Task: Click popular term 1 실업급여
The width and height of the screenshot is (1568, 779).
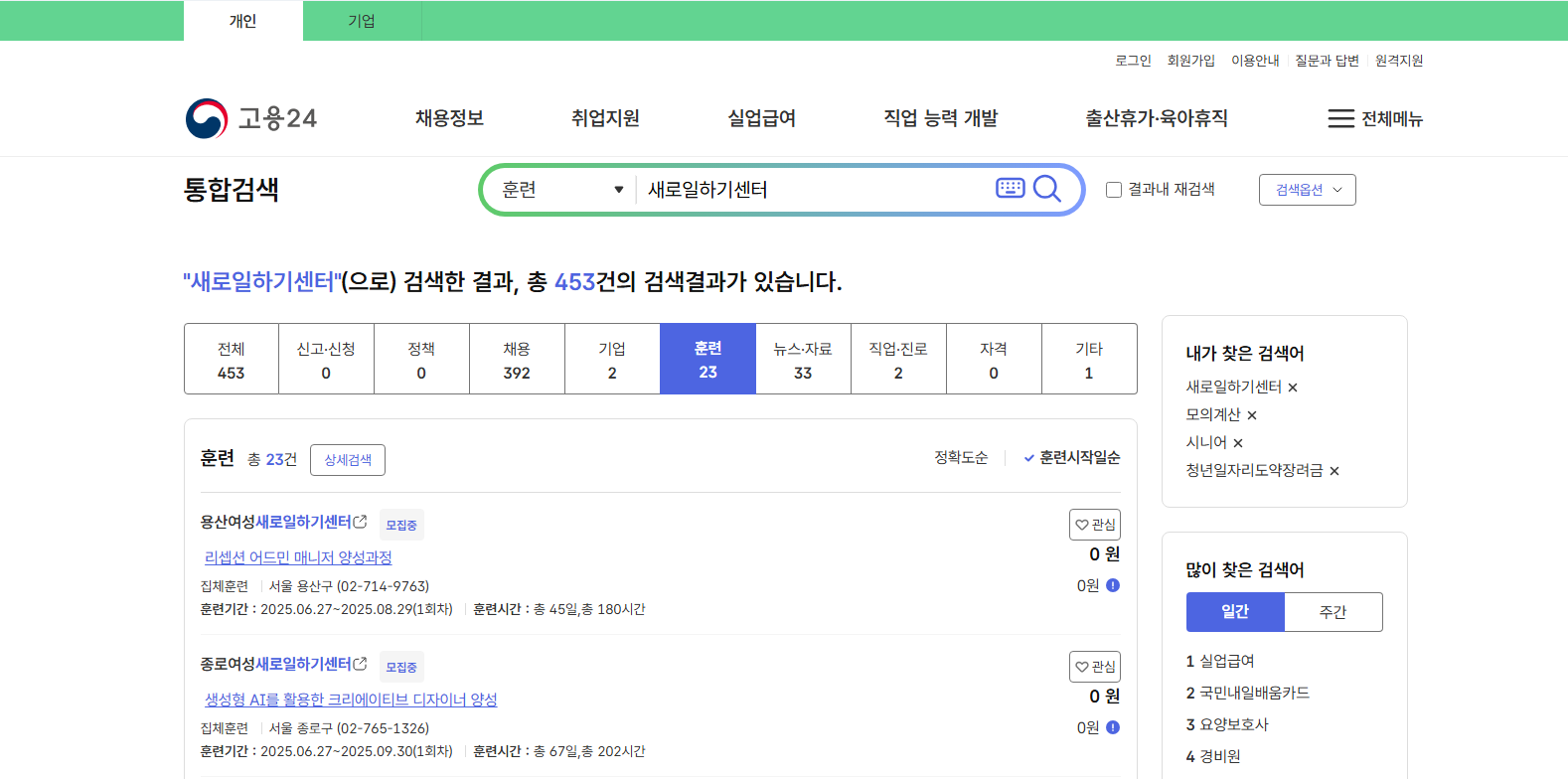Action: click(x=1220, y=661)
